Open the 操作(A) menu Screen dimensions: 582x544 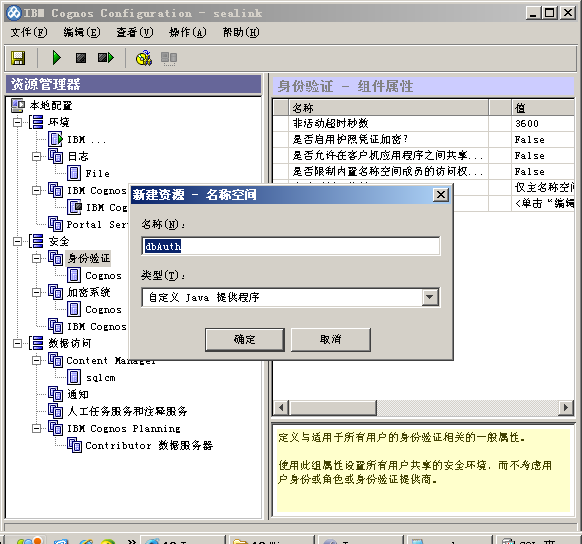(x=187, y=32)
